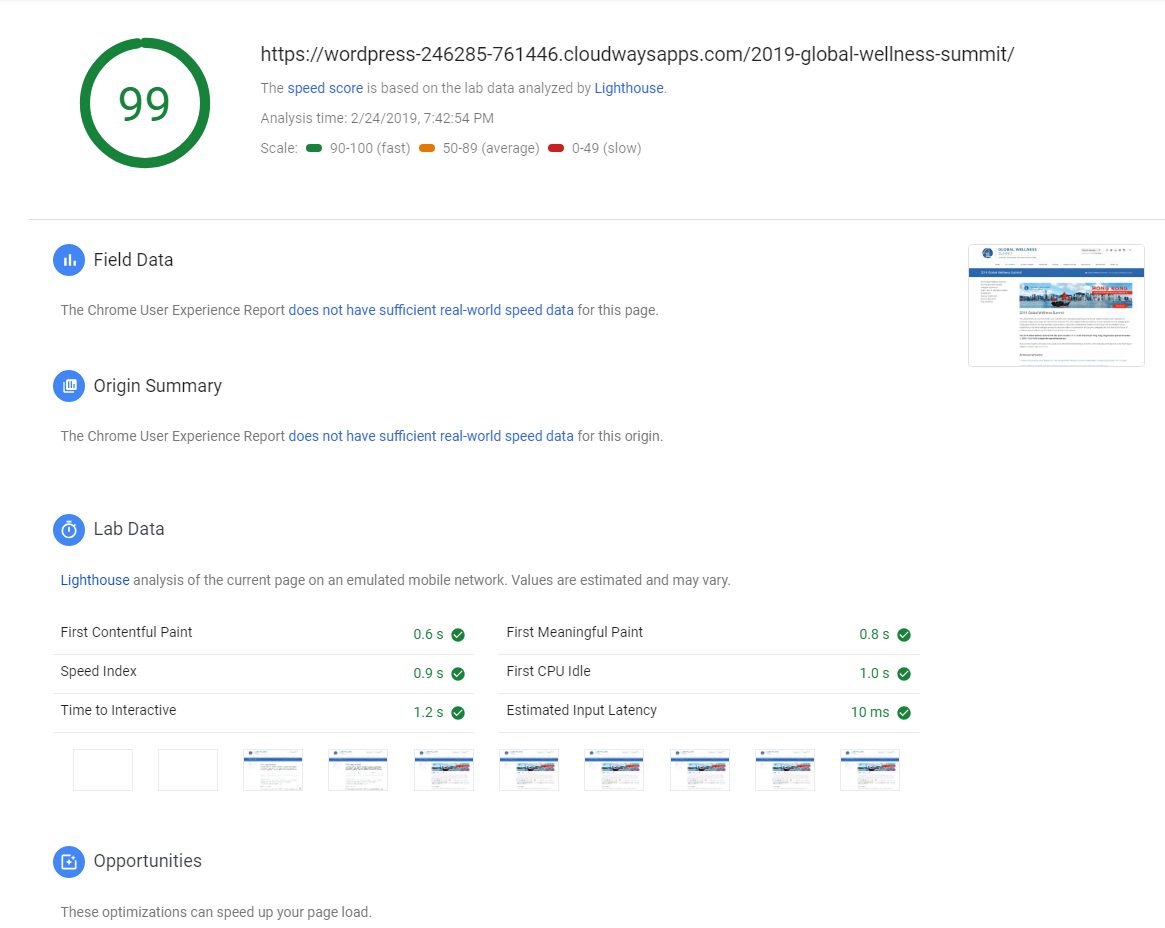This screenshot has height=928, width=1165.
Task: Select the last filmstrip frame thumbnail
Action: pyautogui.click(x=869, y=770)
